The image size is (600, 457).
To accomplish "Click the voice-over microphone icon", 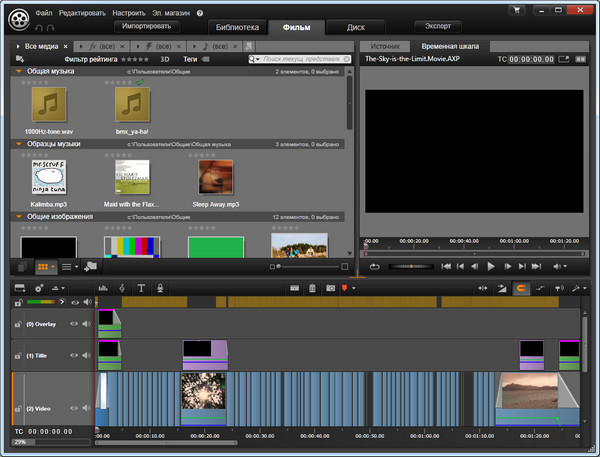I will (x=161, y=288).
